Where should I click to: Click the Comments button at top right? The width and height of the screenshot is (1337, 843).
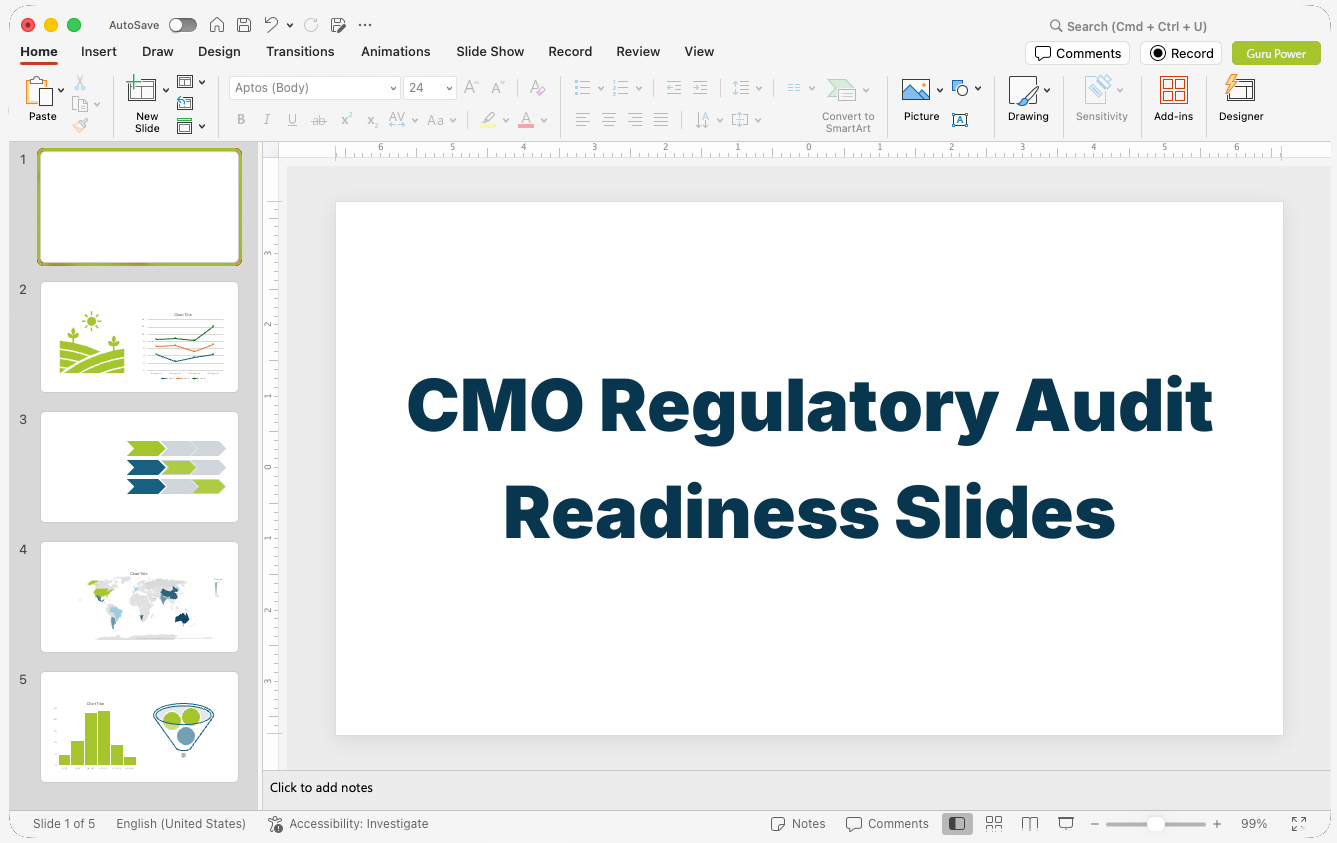tap(1077, 53)
